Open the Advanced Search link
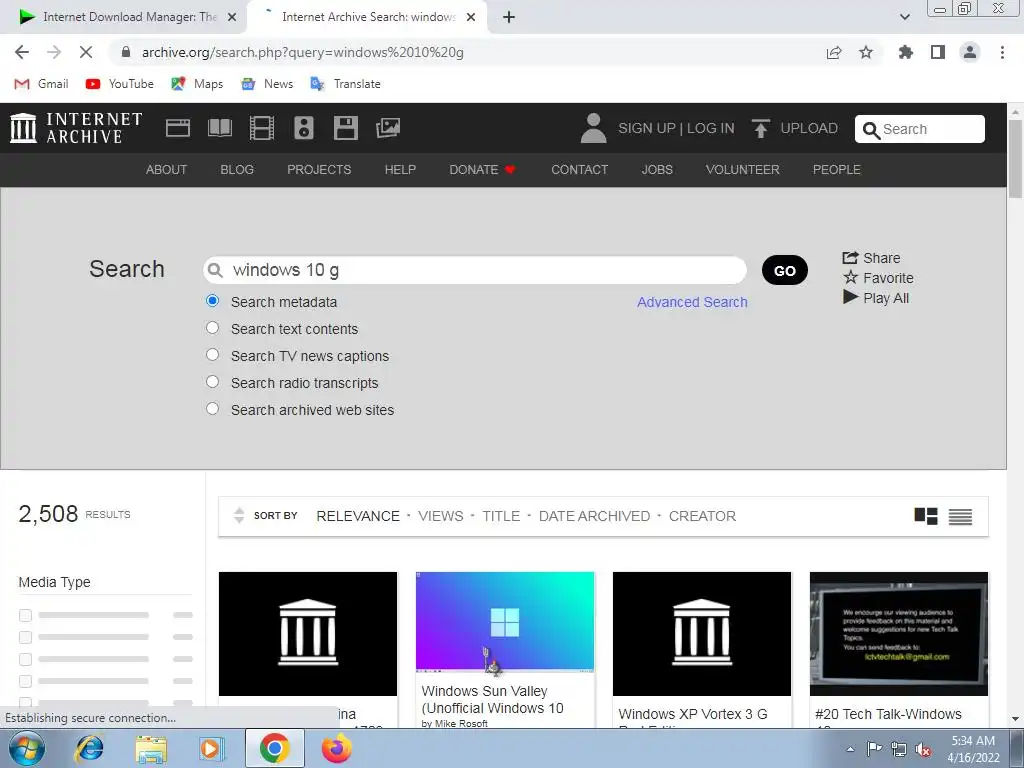This screenshot has height=768, width=1024. pyautogui.click(x=692, y=302)
